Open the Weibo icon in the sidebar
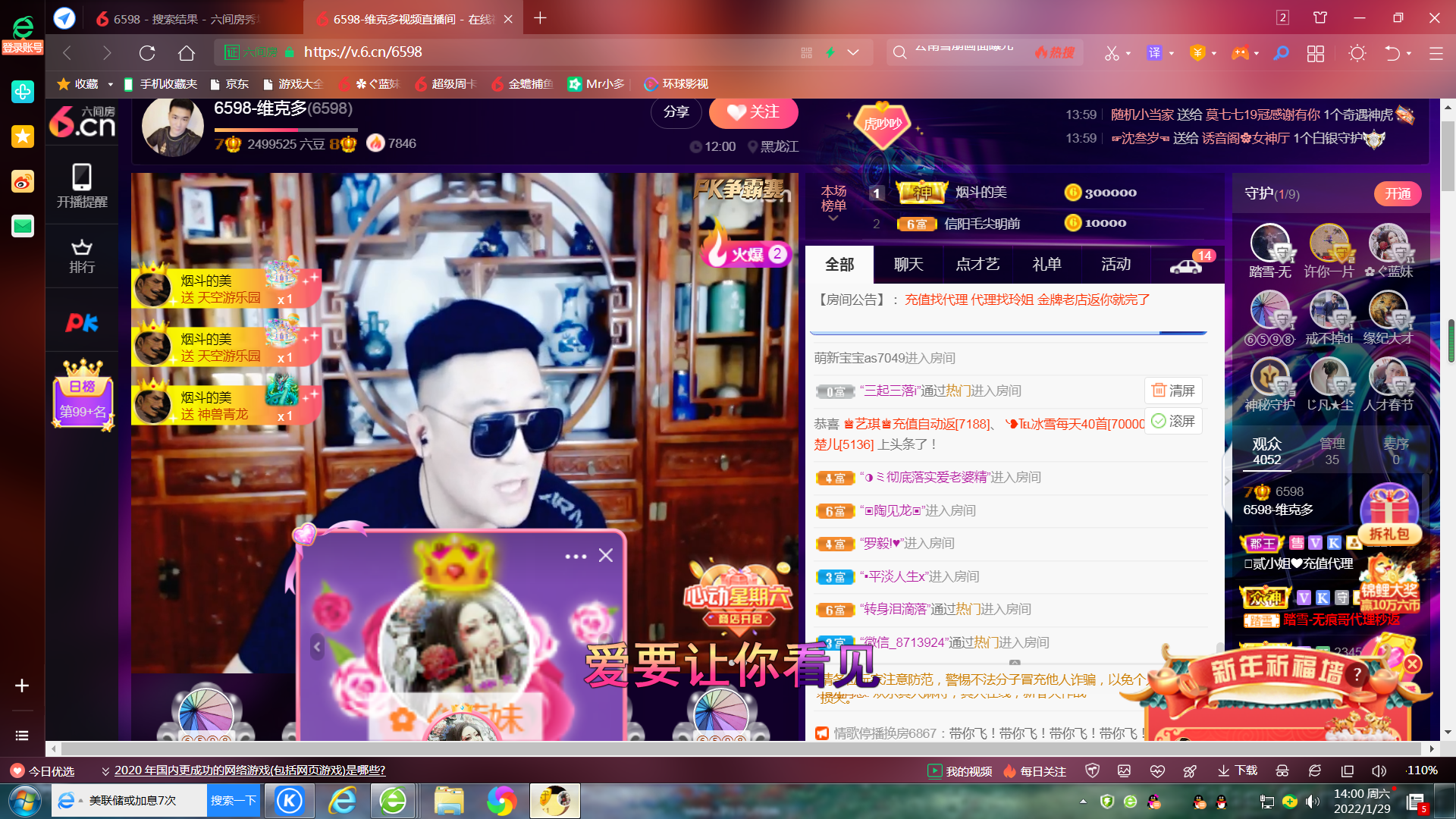 point(23,181)
